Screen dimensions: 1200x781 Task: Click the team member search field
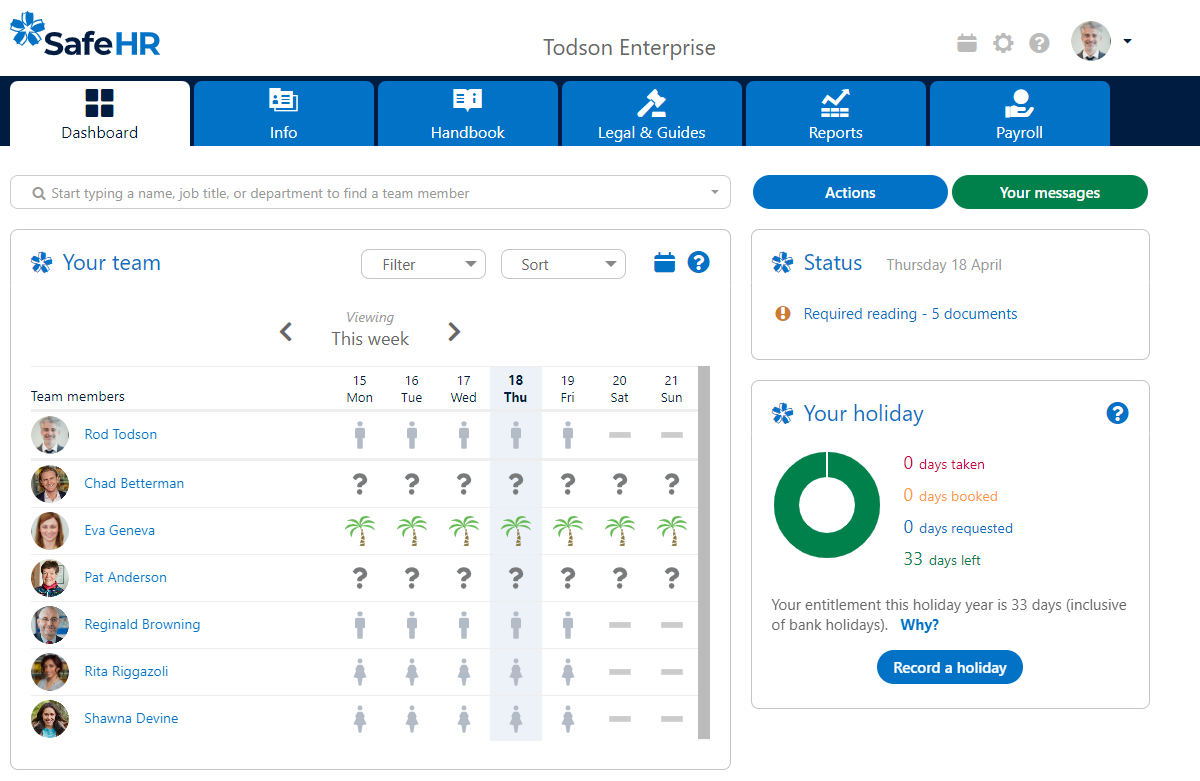[370, 191]
